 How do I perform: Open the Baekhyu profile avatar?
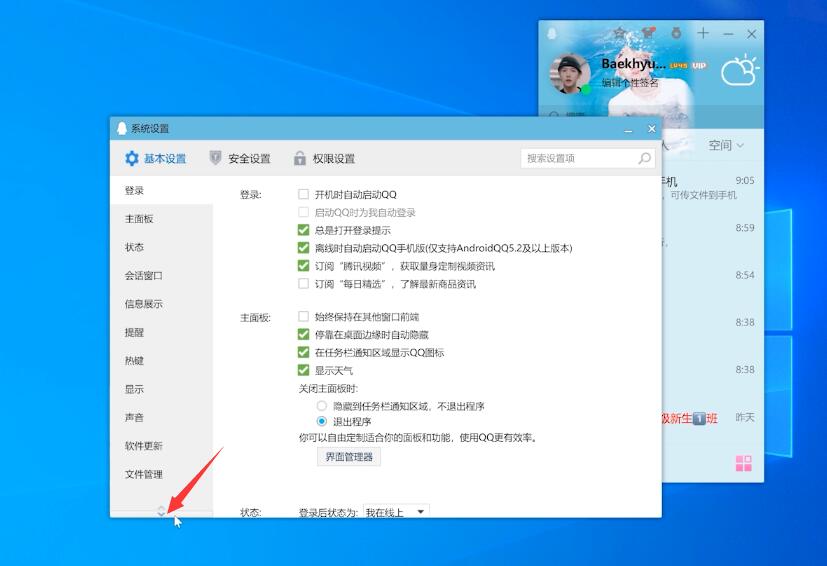point(570,73)
